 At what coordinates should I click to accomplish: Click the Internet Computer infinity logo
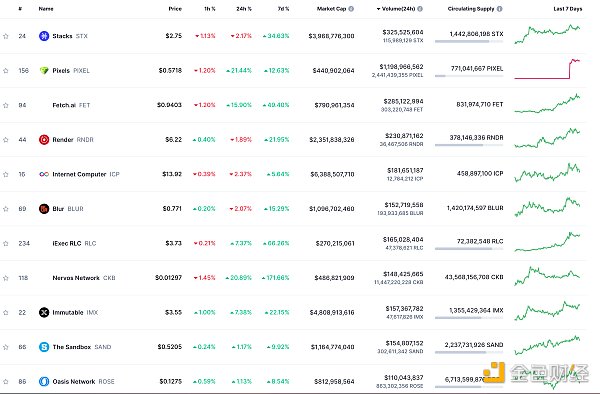tap(44, 174)
